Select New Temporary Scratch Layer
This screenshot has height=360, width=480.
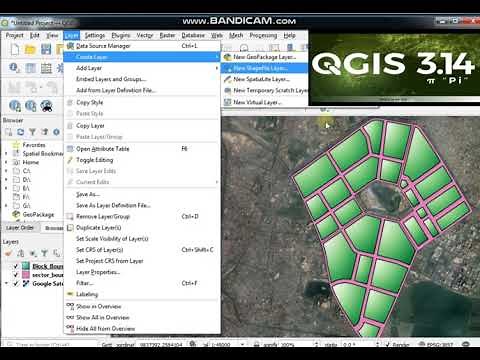pyautogui.click(x=265, y=90)
